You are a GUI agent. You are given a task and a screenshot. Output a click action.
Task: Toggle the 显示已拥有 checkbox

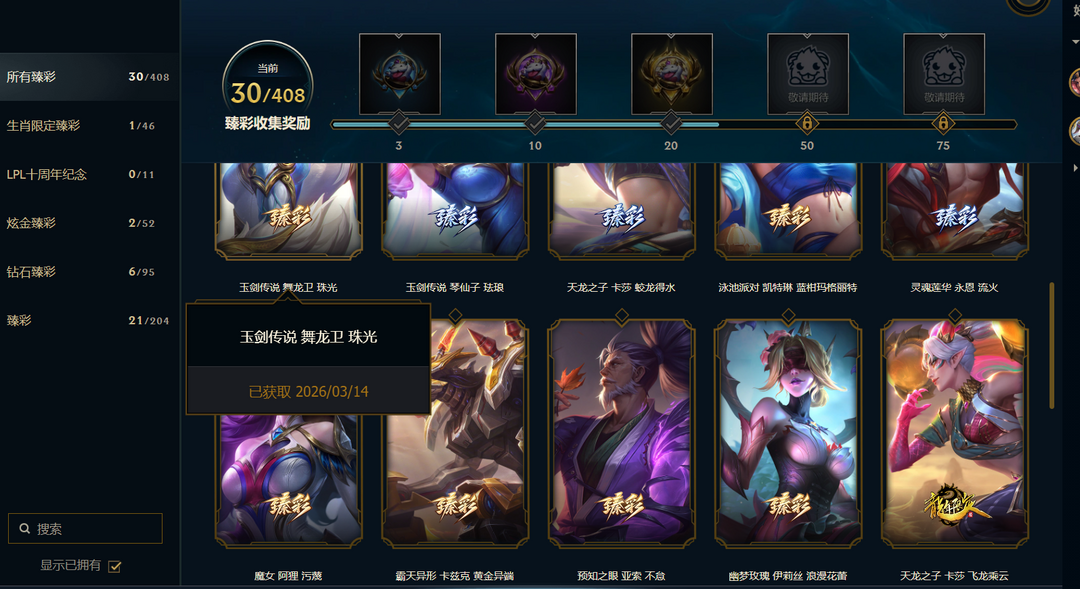coord(115,566)
